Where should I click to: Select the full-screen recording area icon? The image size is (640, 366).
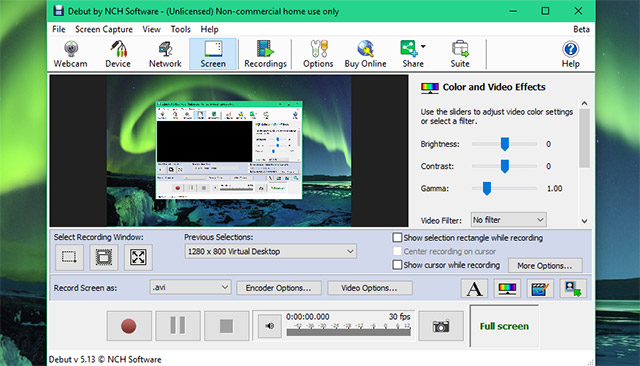pyautogui.click(x=138, y=257)
